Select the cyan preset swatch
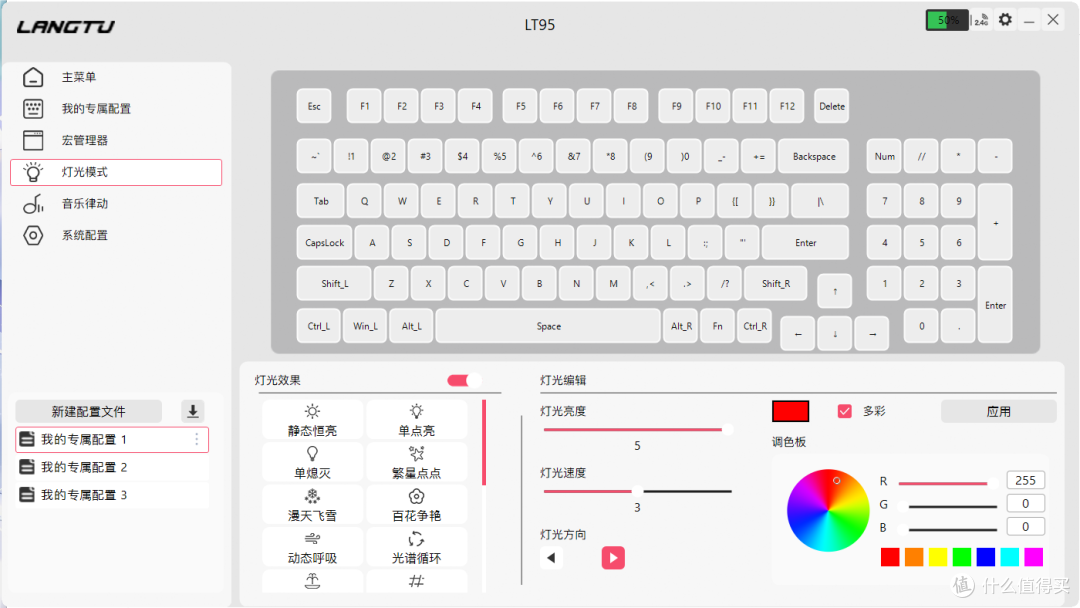 pos(1010,557)
